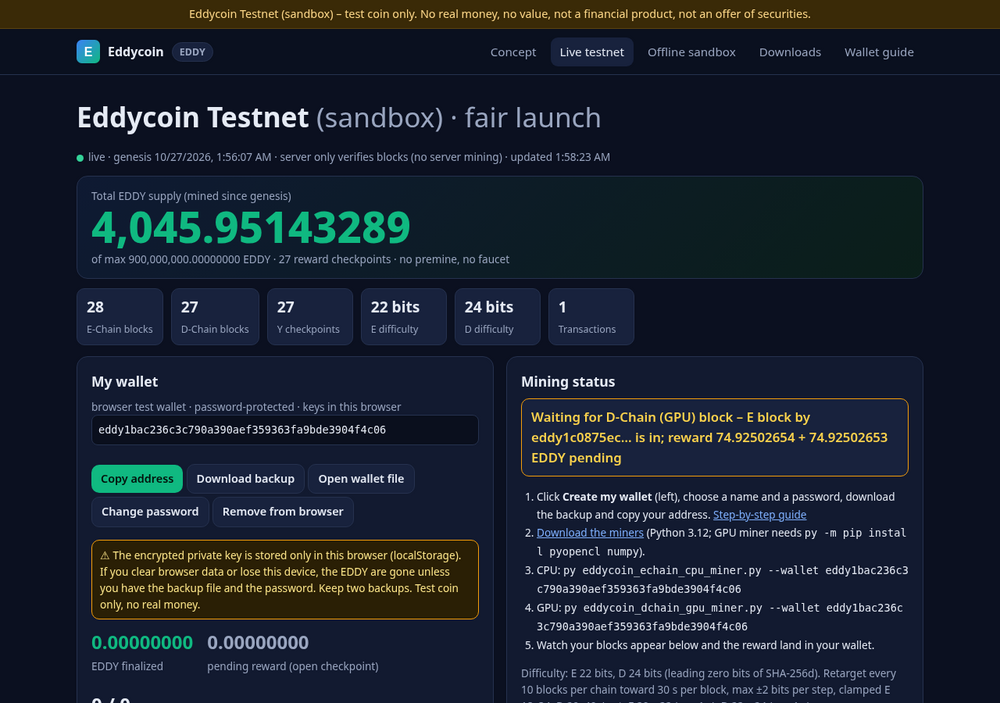Click the Eddycoin Testnet page heading
Viewport: 1000px width, 703px height.
339,118
